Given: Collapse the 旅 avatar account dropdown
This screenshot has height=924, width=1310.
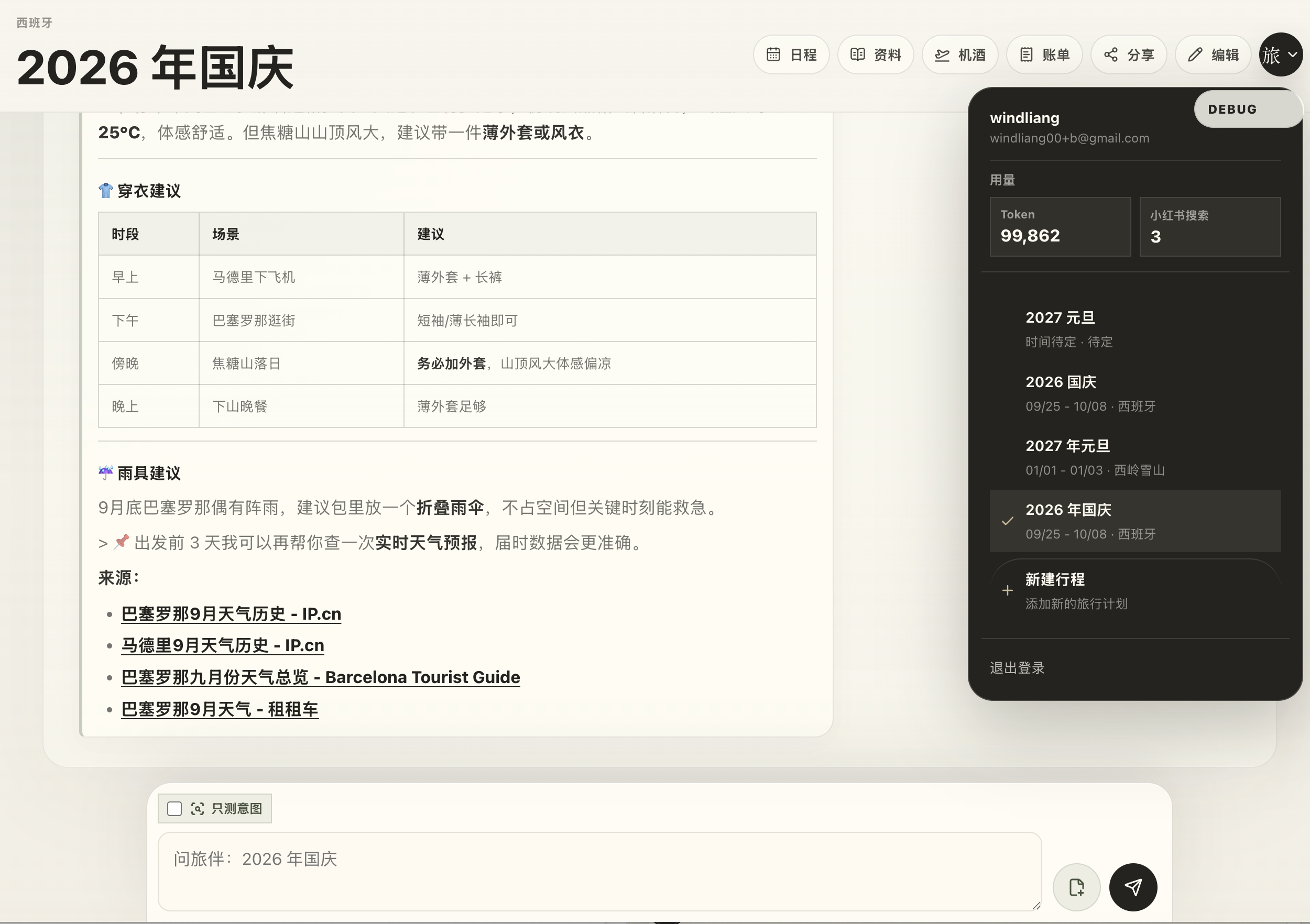Looking at the screenshot, I should tap(1281, 55).
